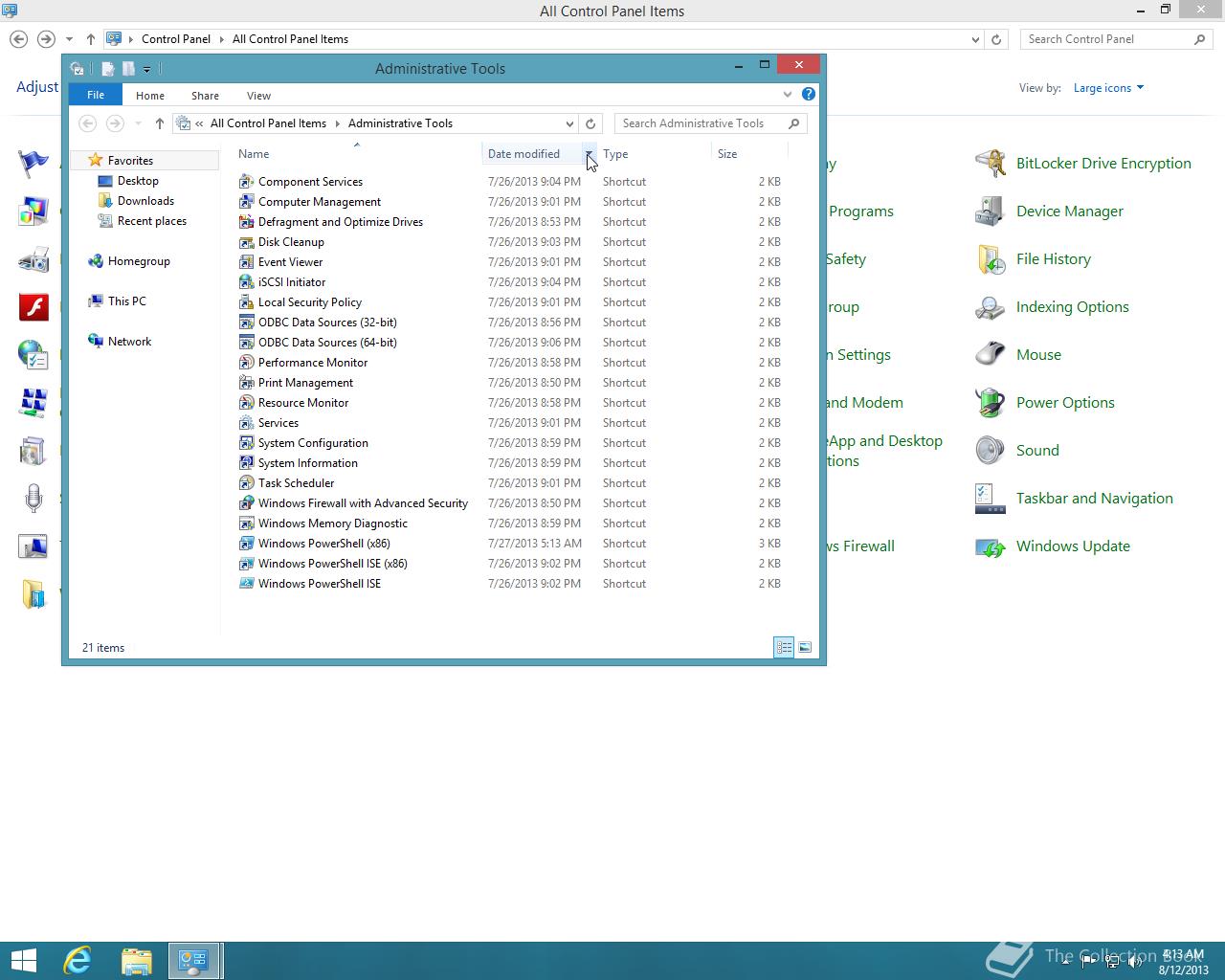The width and height of the screenshot is (1225, 980).
Task: Open the Home ribbon tab
Action: click(150, 96)
